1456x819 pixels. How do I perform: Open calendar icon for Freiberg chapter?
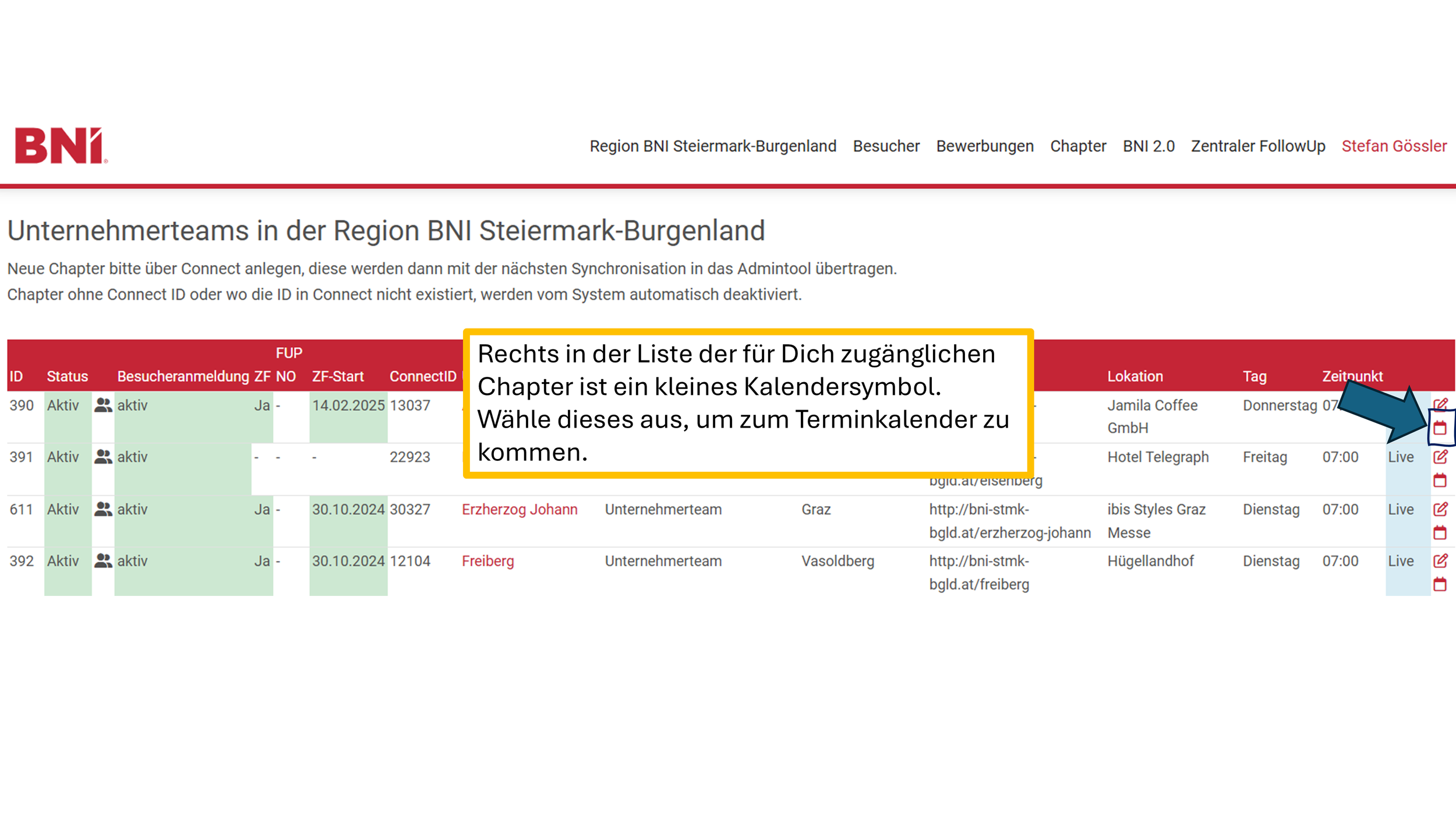[x=1440, y=584]
